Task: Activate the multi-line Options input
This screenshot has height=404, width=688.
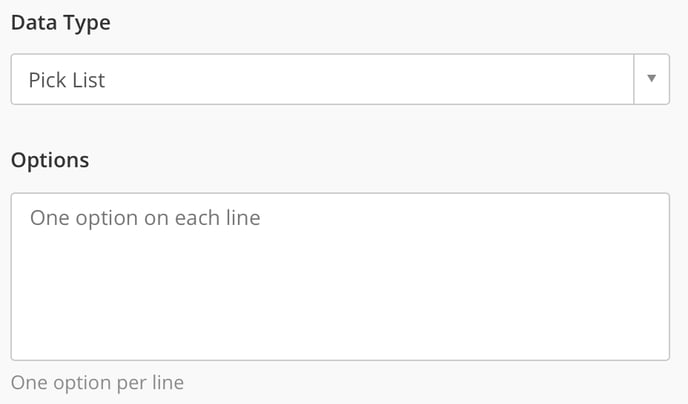Action: pyautogui.click(x=340, y=276)
